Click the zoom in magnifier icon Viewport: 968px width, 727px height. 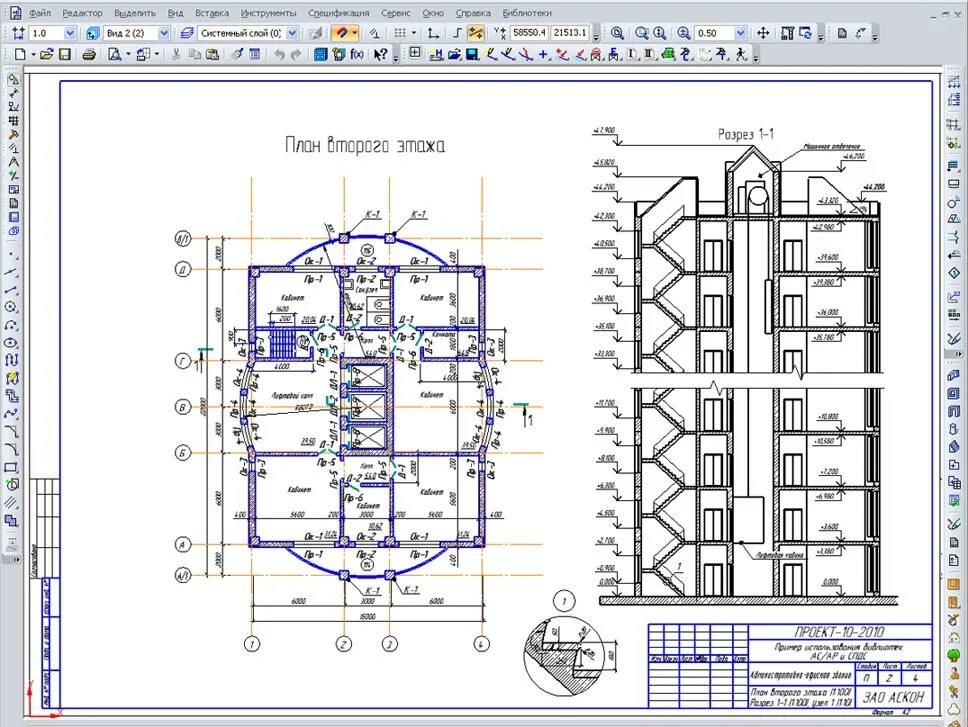pos(683,33)
